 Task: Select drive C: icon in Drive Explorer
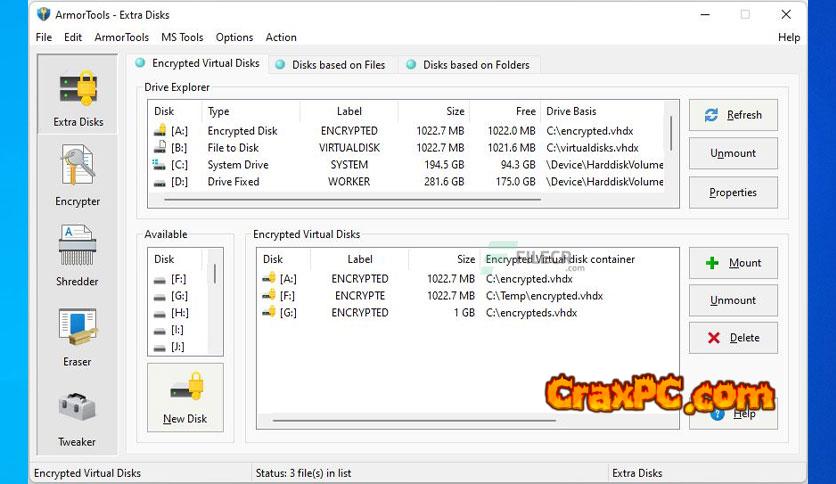click(x=159, y=164)
